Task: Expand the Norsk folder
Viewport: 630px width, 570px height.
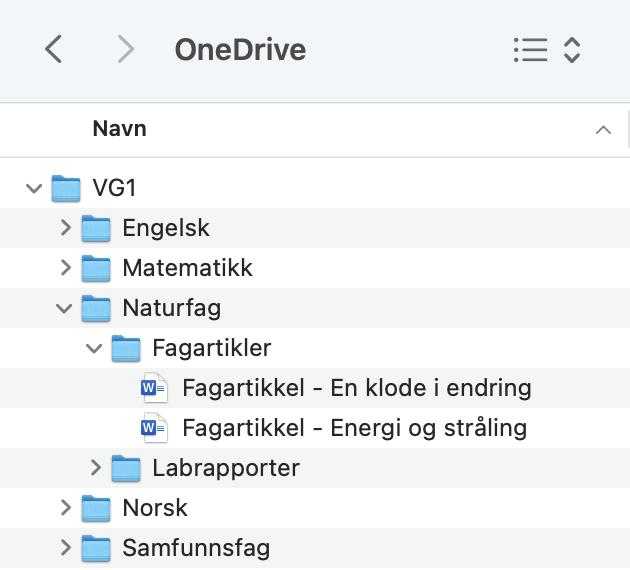Action: tap(66, 508)
